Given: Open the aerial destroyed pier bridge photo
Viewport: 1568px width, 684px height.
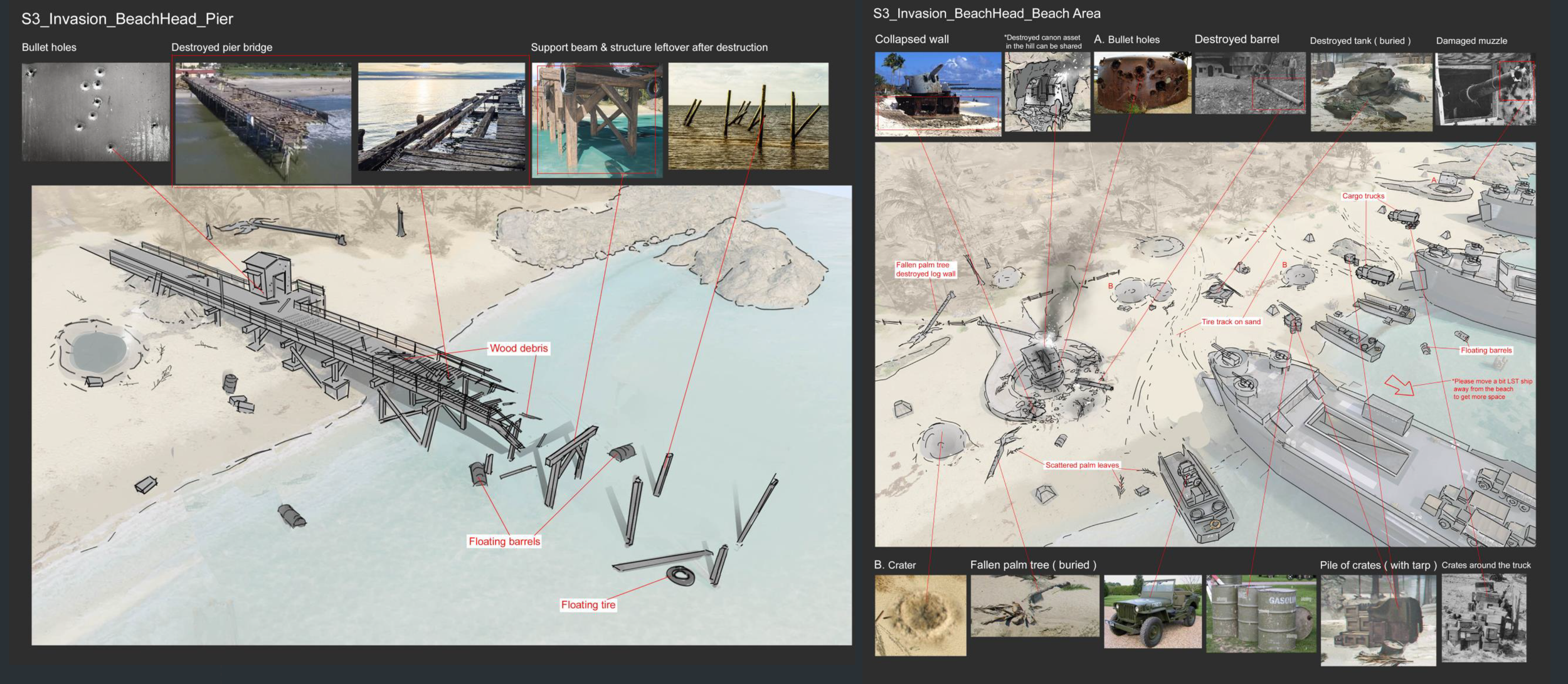Looking at the screenshot, I should coord(263,123).
